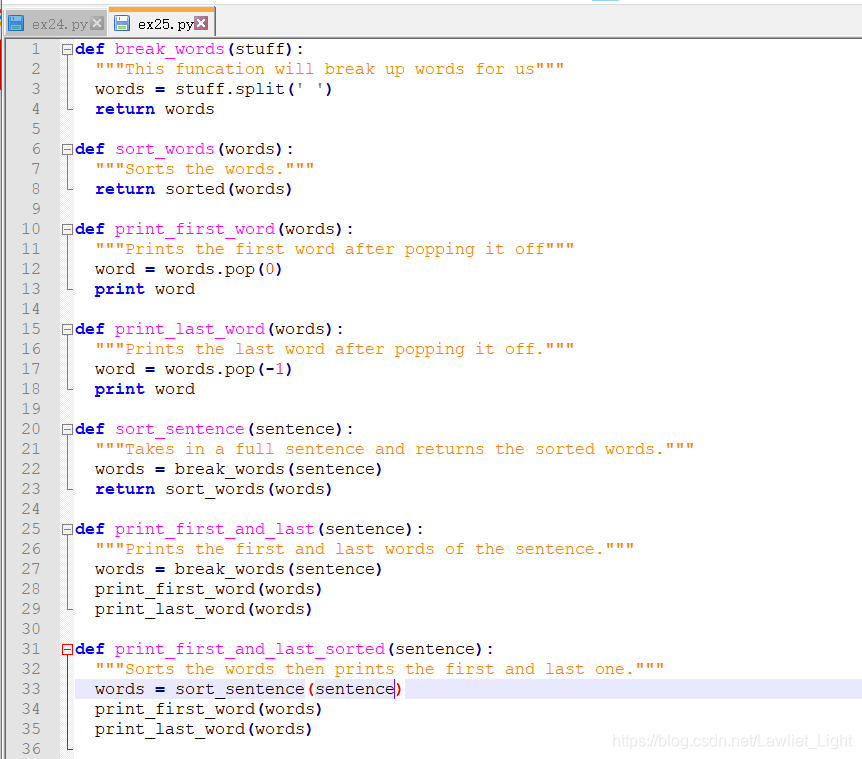862x759 pixels.
Task: Click function name print_first_and_last on line 25
Action: [x=214, y=529]
